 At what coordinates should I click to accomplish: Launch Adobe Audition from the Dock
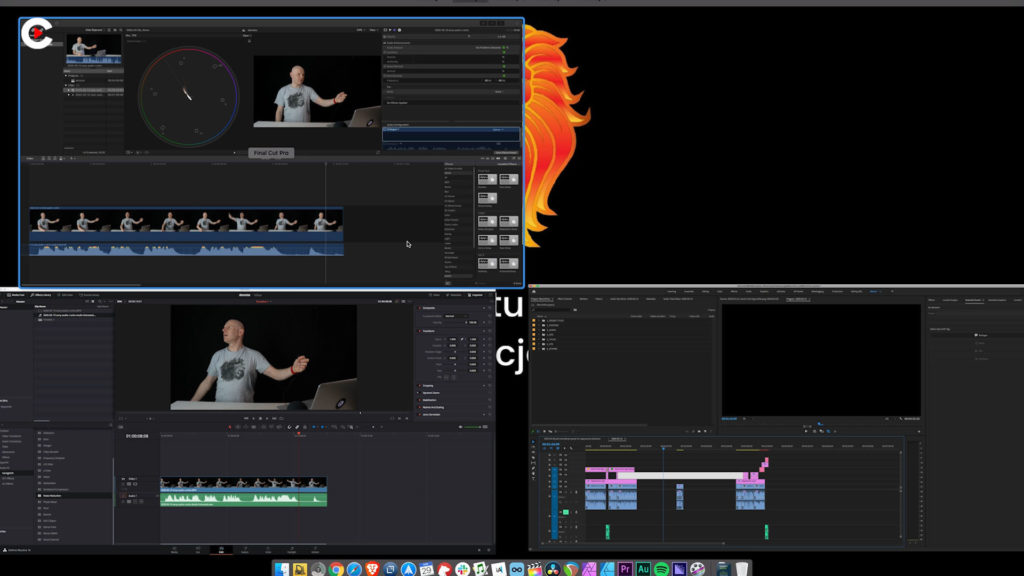[x=644, y=568]
